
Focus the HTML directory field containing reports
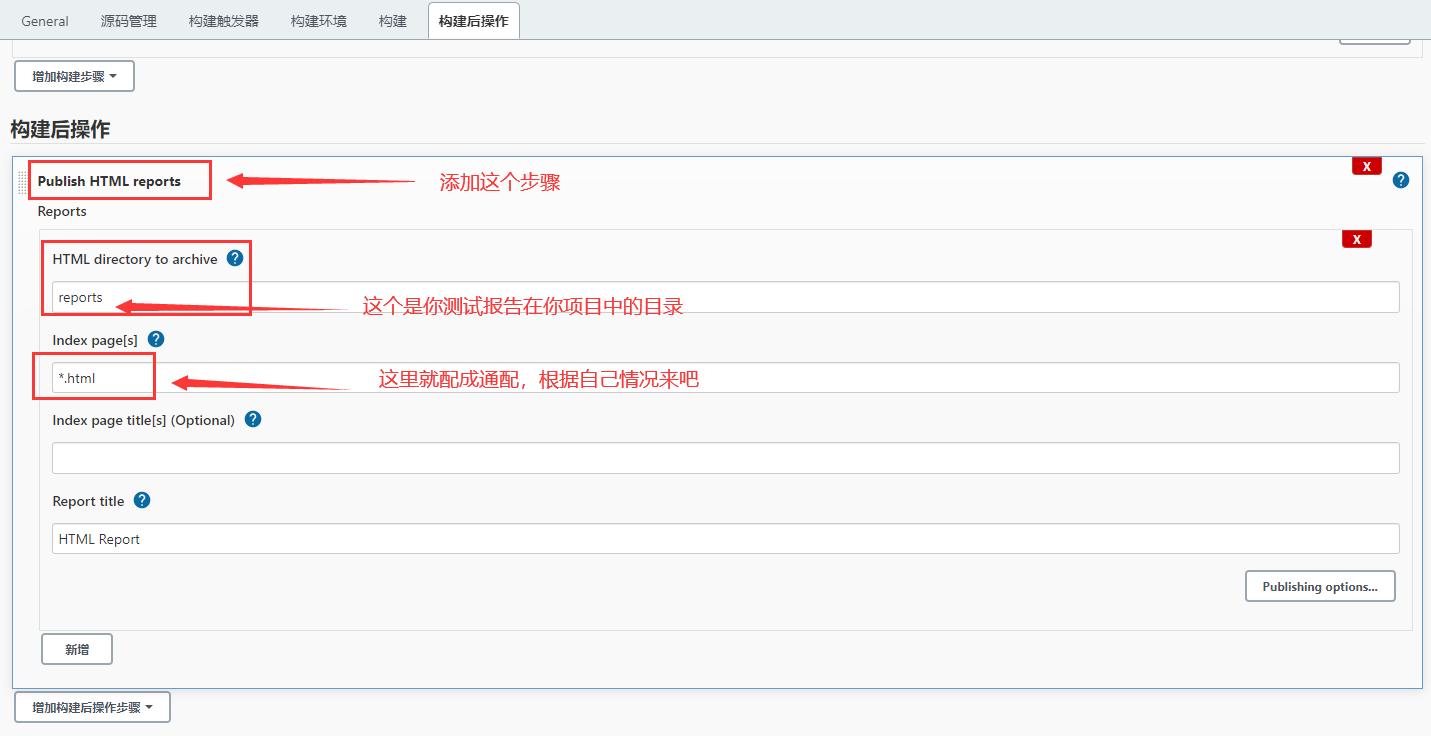pos(725,297)
